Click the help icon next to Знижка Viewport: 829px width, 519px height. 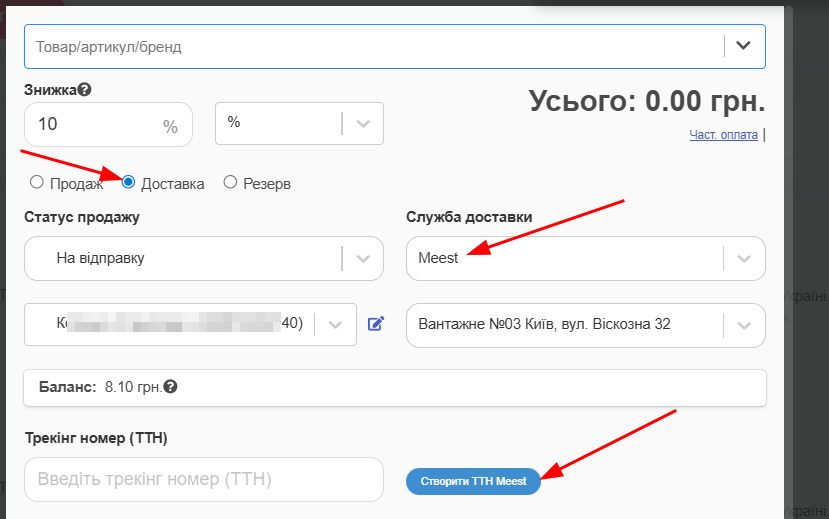[85, 90]
